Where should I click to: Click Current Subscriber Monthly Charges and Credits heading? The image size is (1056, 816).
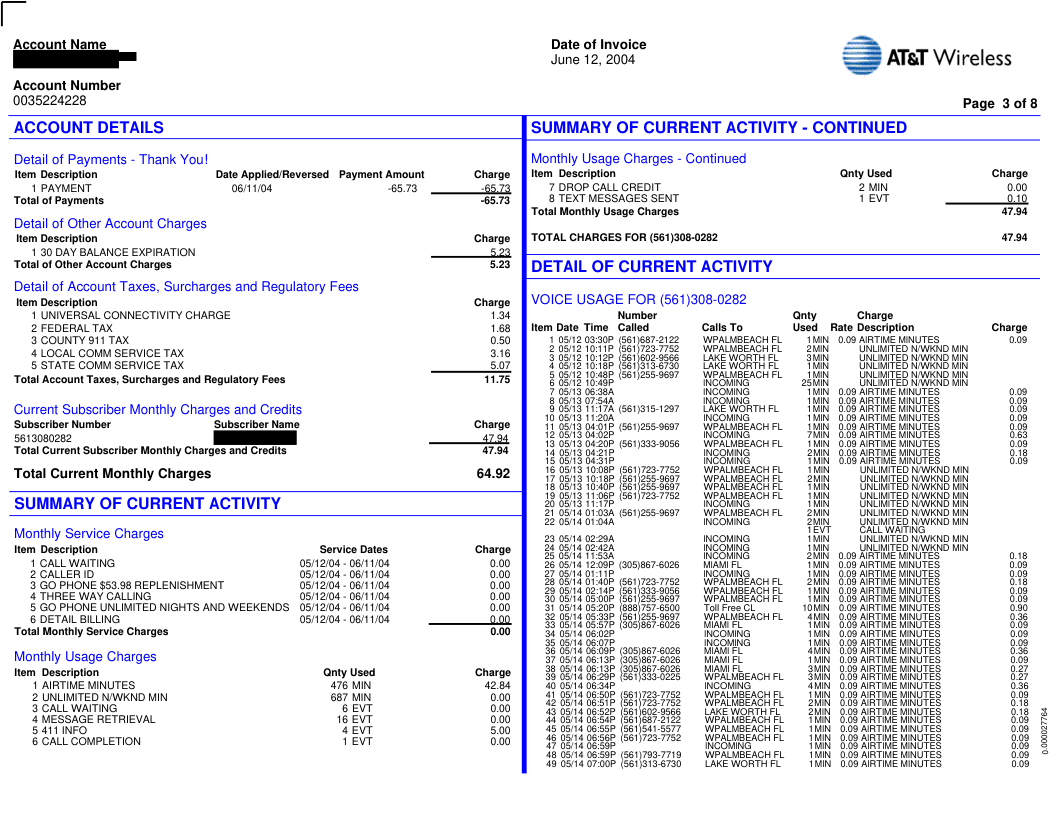coord(158,409)
